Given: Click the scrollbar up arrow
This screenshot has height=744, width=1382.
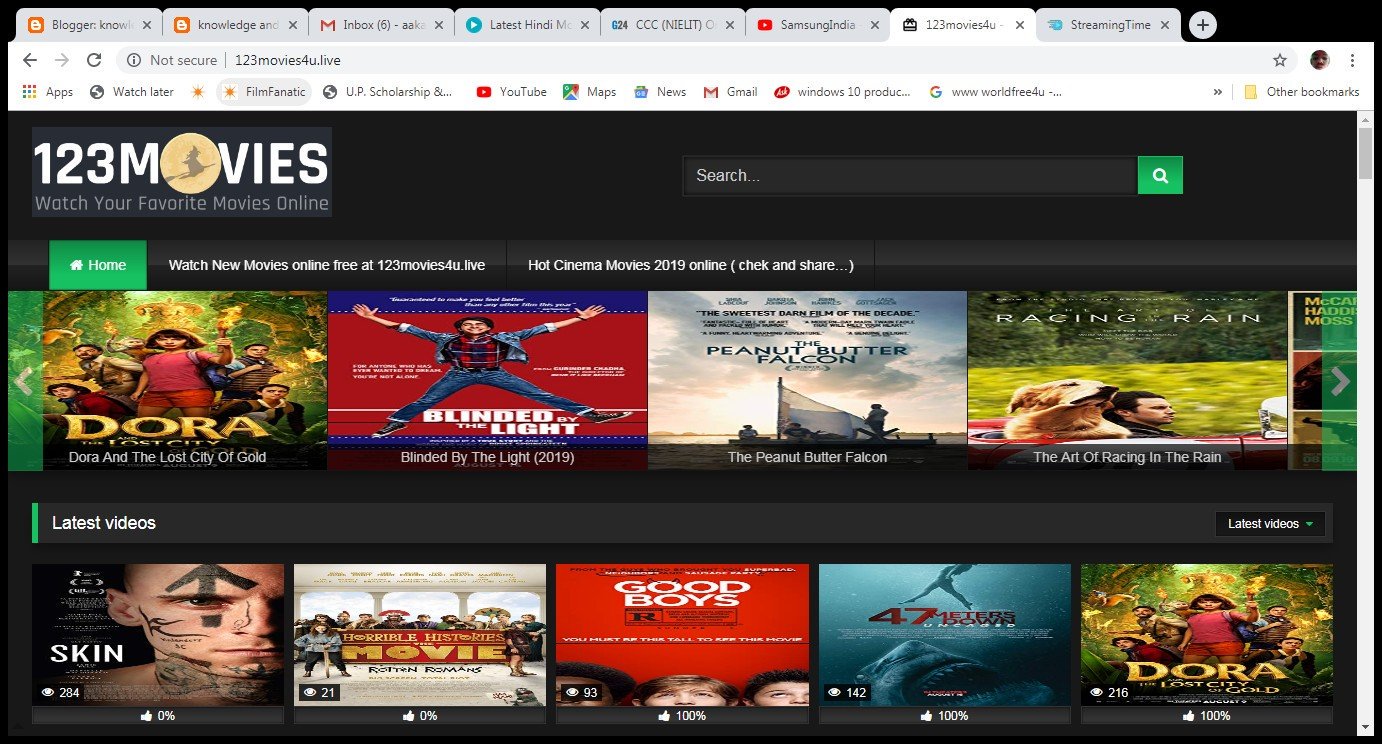Looking at the screenshot, I should click(x=1366, y=118).
